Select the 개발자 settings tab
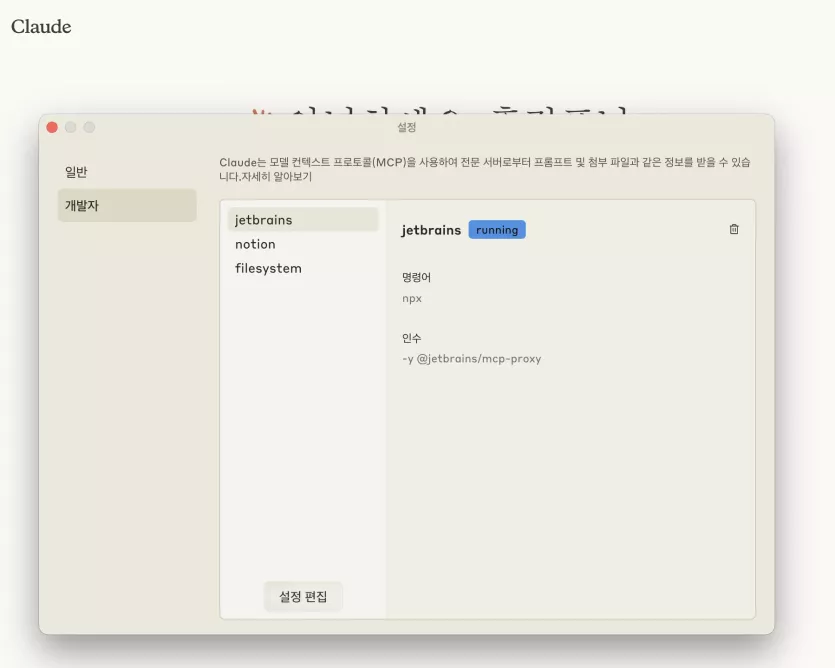This screenshot has width=835, height=668. tap(127, 205)
